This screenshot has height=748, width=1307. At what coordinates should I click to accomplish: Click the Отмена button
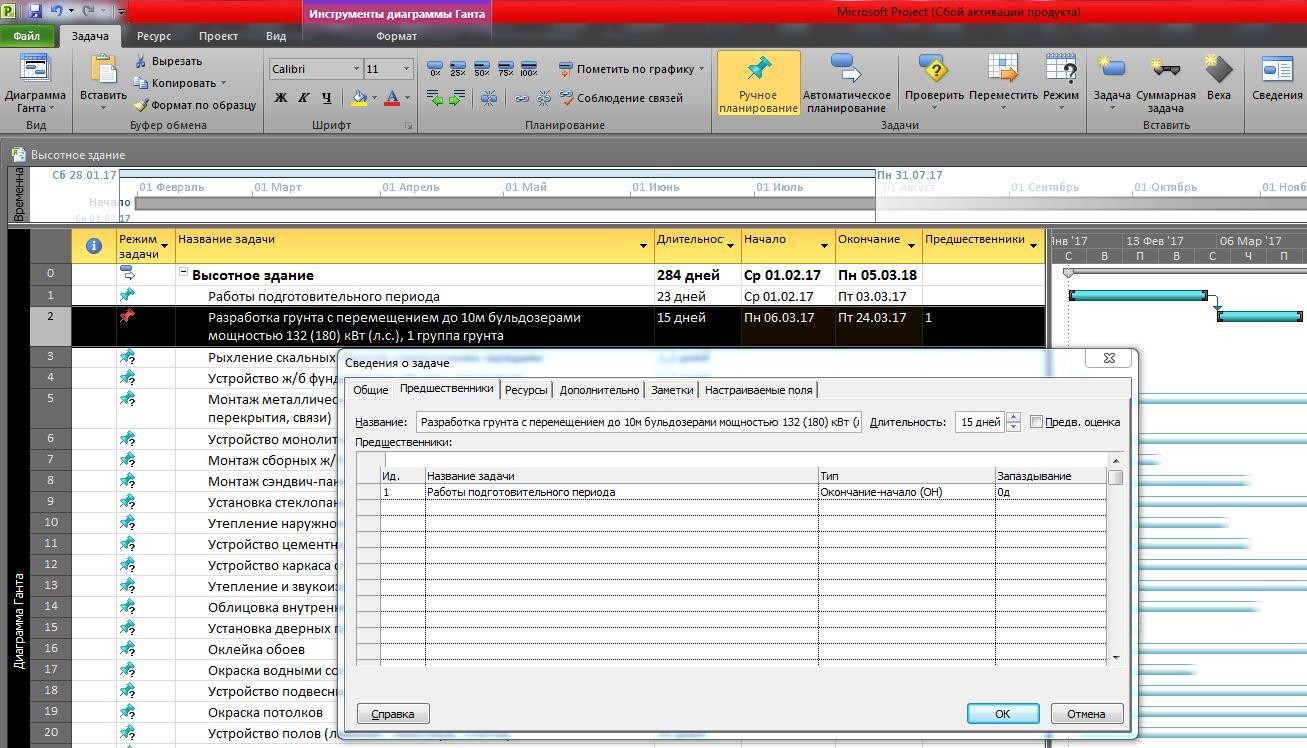[1086, 713]
